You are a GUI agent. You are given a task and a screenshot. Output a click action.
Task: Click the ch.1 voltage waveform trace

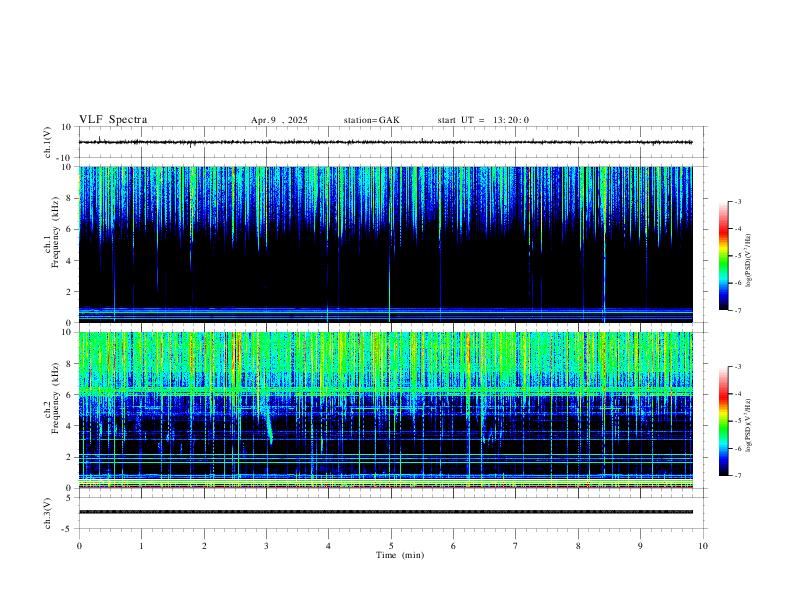[385, 142]
